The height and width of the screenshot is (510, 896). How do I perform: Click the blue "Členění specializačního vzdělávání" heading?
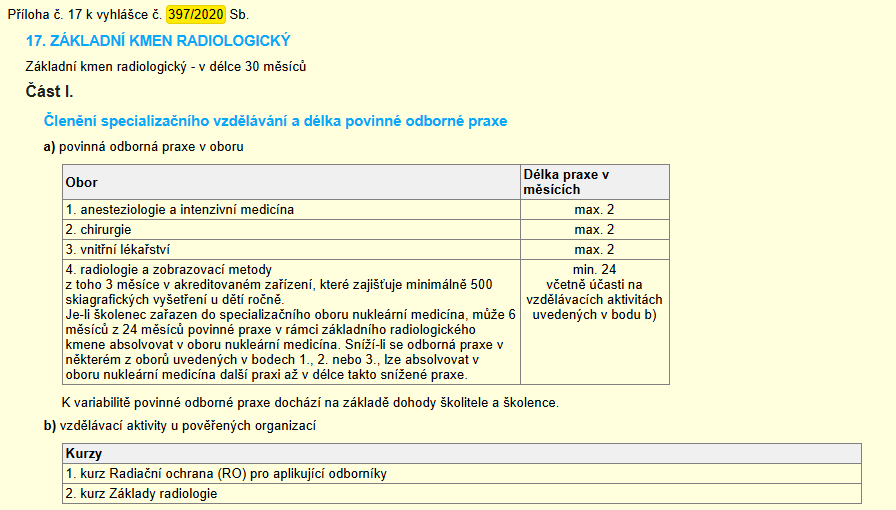tap(276, 121)
